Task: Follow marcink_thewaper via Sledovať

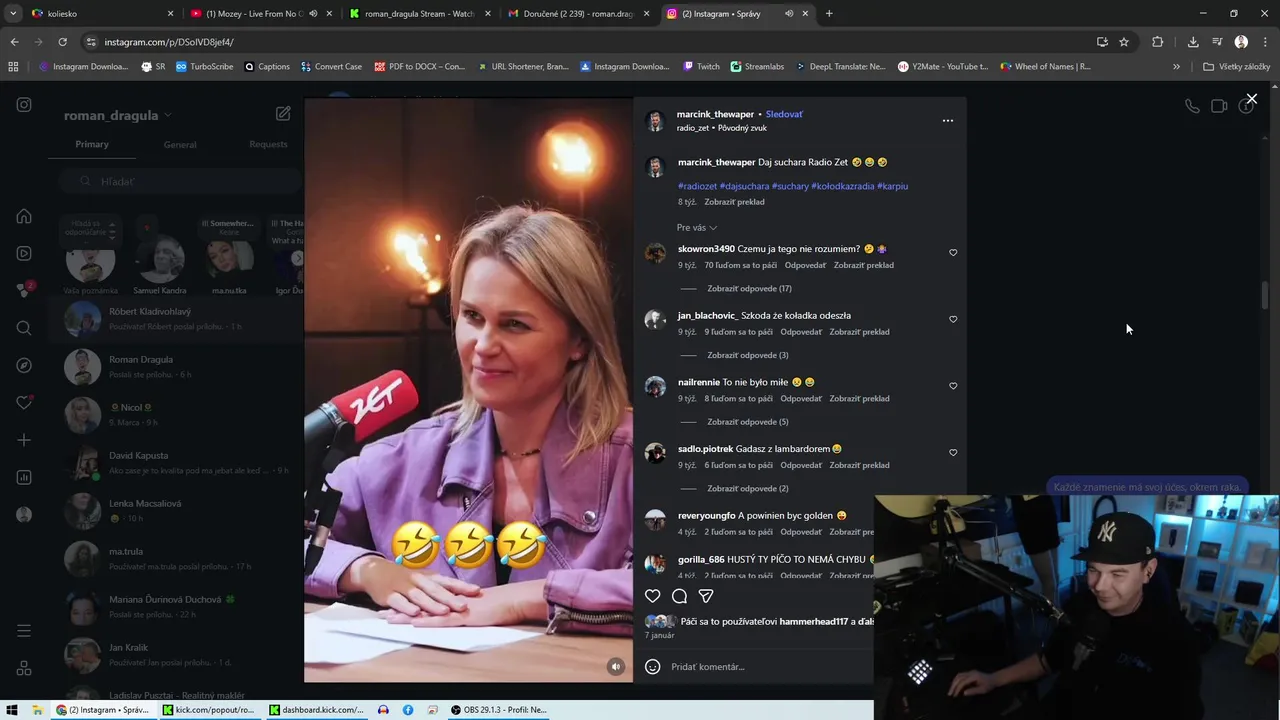Action: [x=784, y=114]
